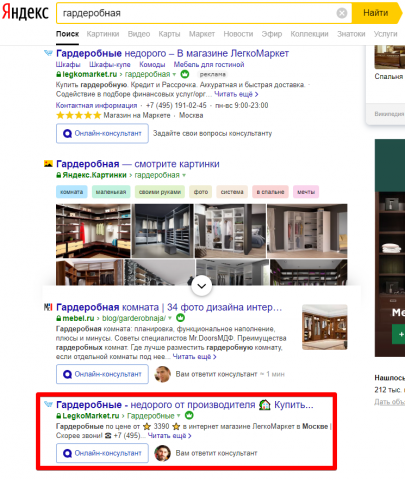Open 'Гардеробные - недорого от производителя' result
Image resolution: width=405 pixels, height=480 pixels.
(185, 405)
